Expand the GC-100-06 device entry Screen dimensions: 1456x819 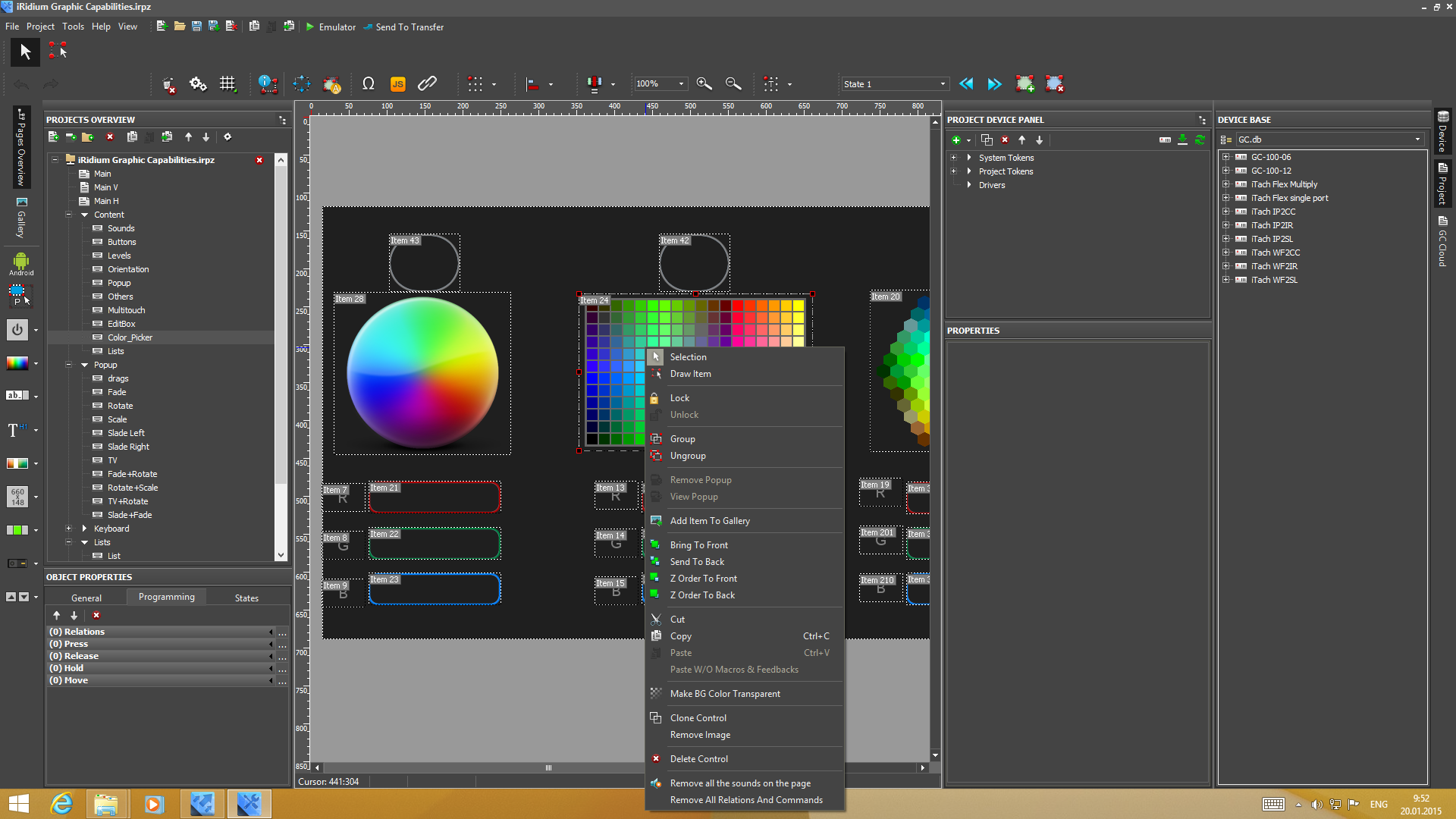pos(1225,157)
